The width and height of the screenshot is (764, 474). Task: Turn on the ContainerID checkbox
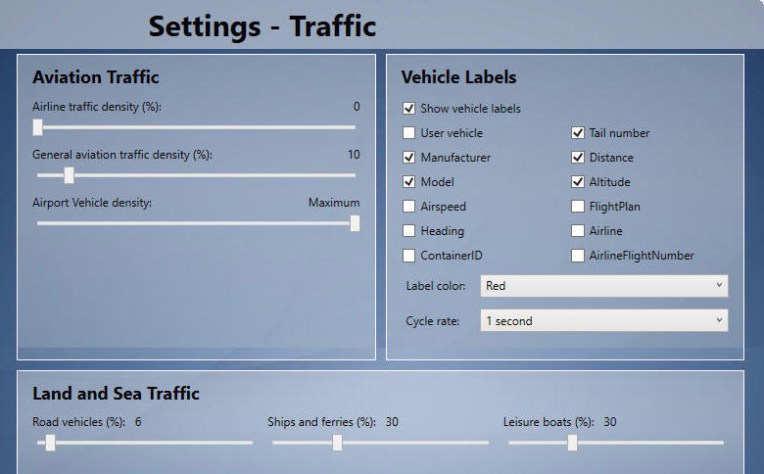coord(409,255)
